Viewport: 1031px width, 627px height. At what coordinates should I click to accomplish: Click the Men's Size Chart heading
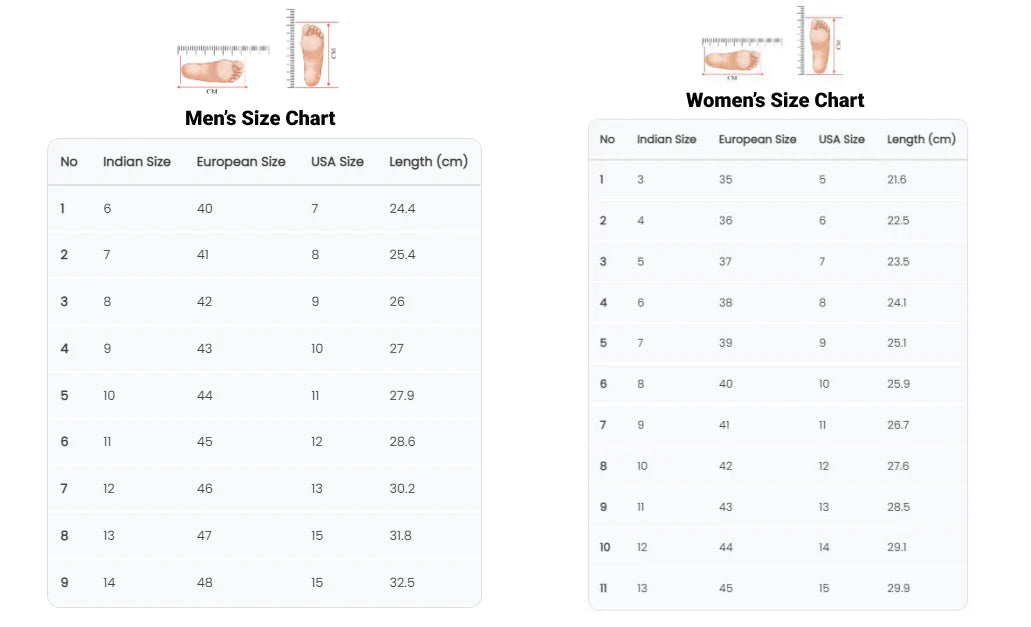point(260,118)
